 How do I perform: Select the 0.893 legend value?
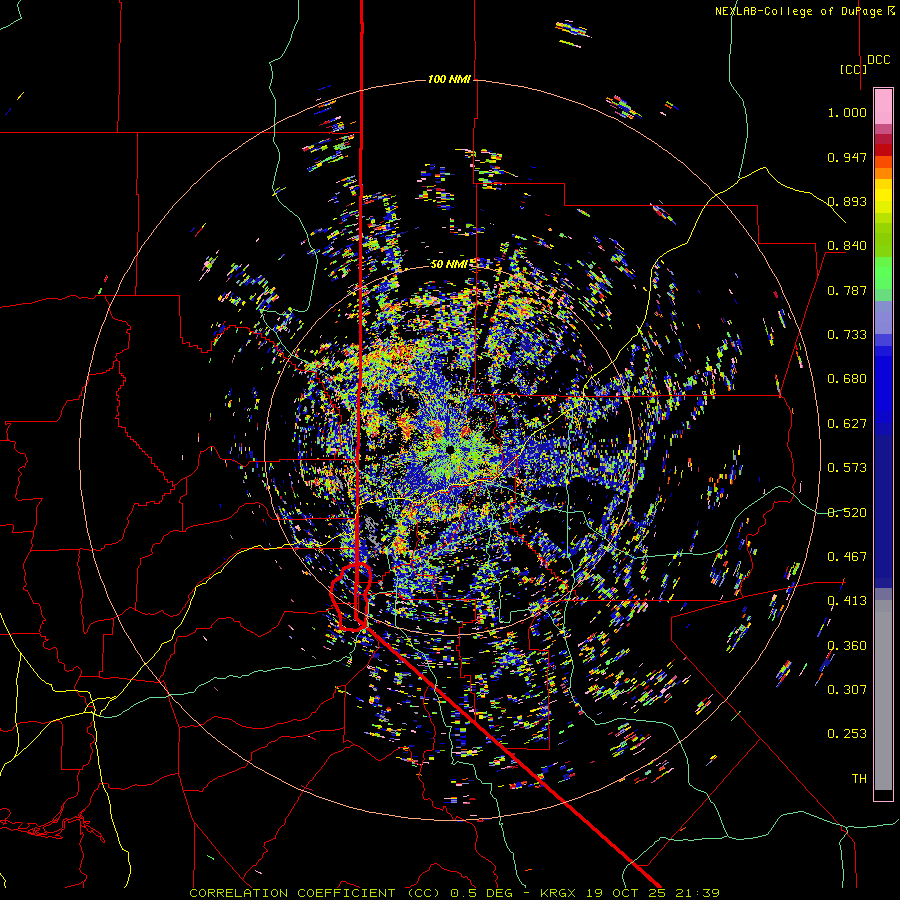(x=847, y=201)
